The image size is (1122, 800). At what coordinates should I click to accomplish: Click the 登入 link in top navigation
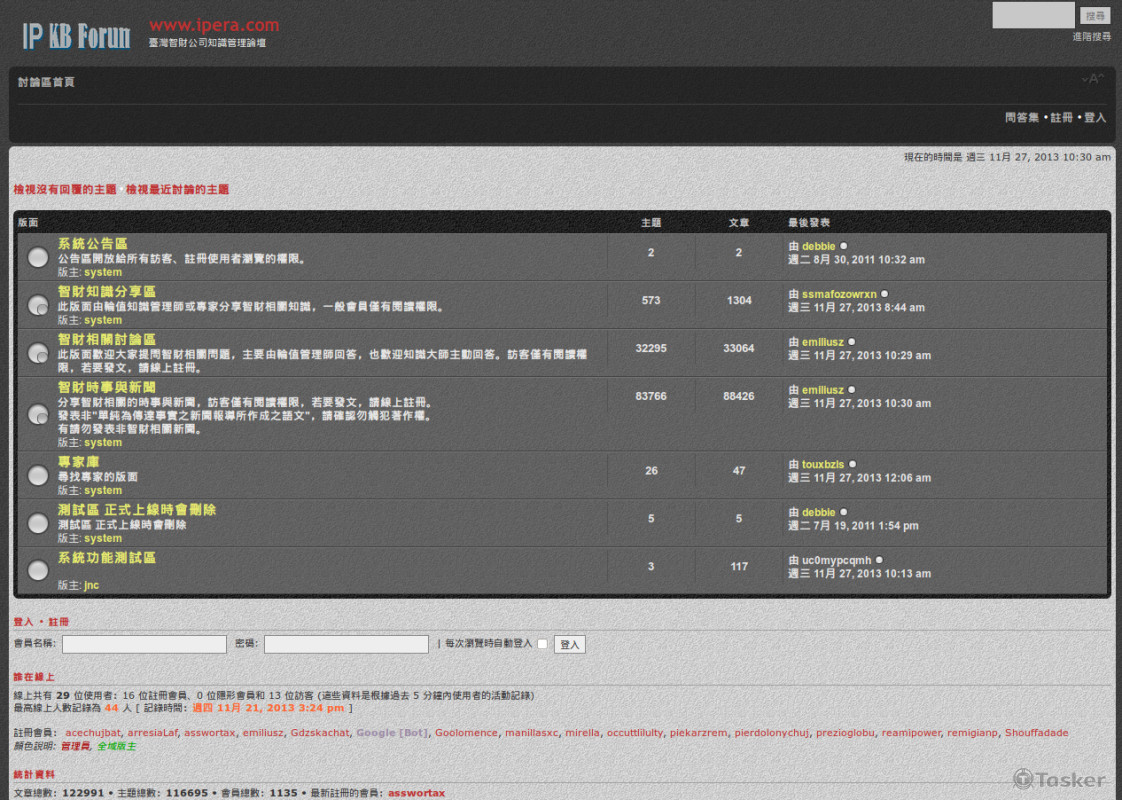click(1095, 118)
